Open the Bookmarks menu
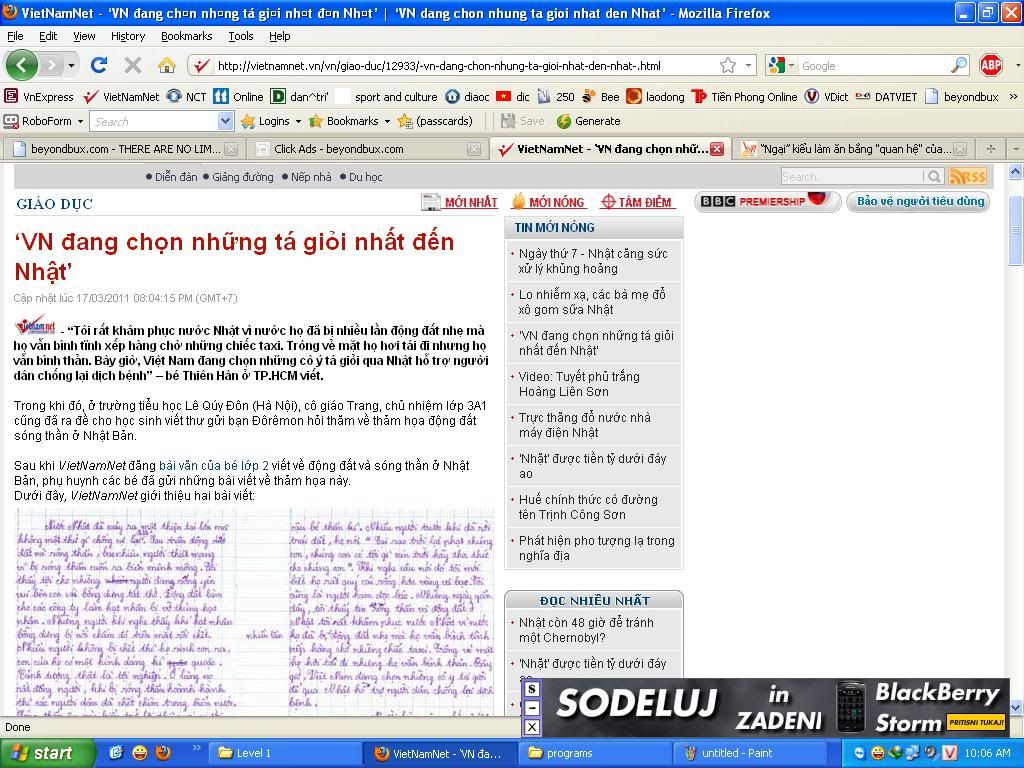Screen dimensions: 1024x768 tap(187, 36)
